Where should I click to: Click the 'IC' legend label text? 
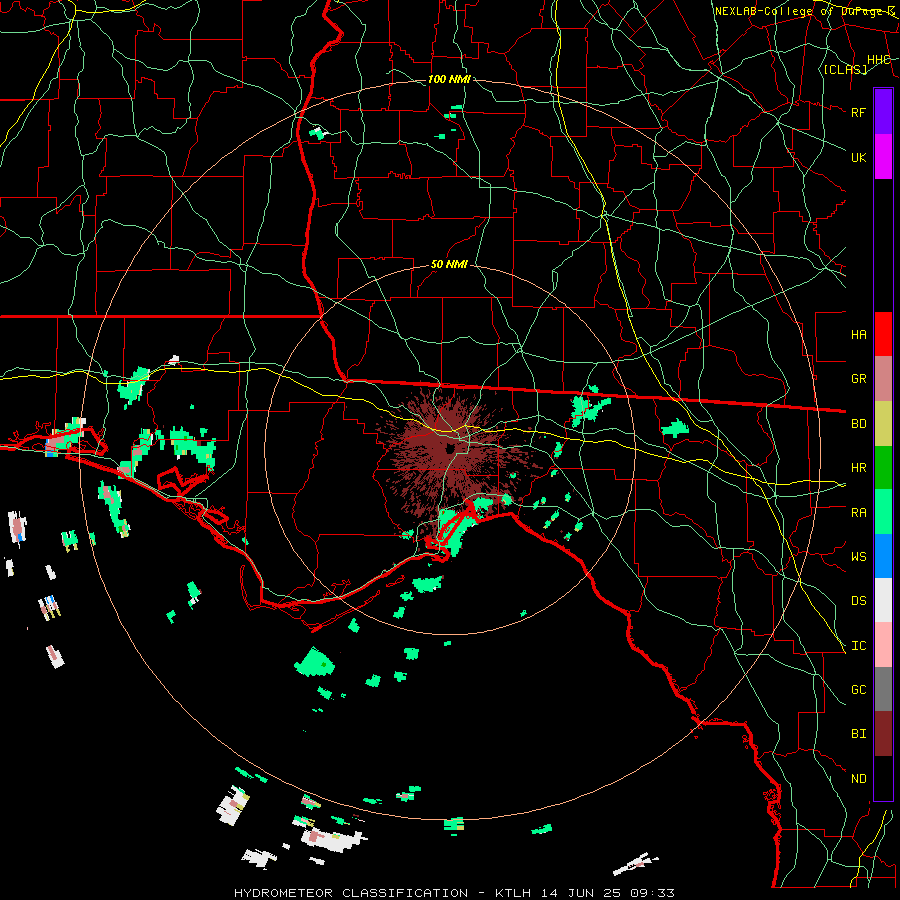858,645
